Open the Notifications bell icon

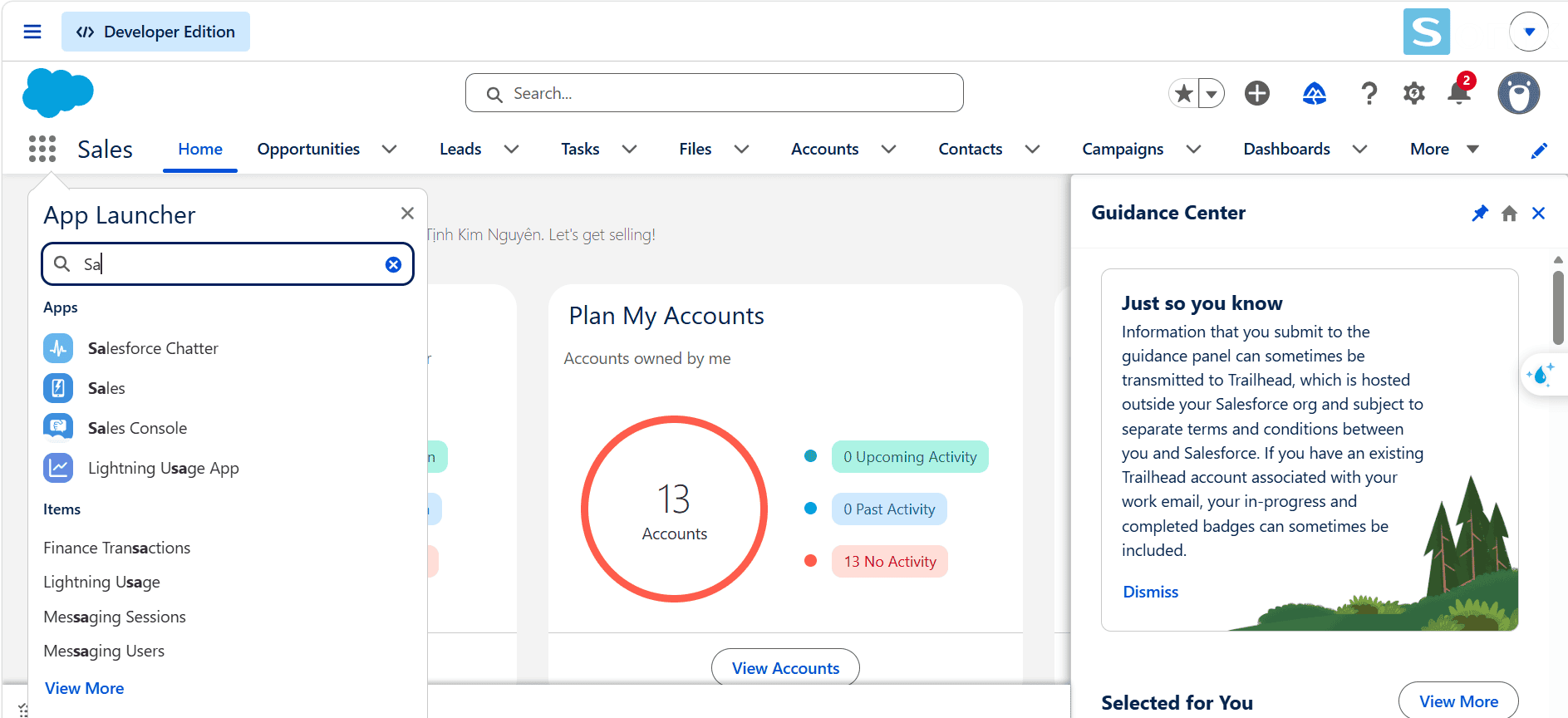(x=1459, y=91)
